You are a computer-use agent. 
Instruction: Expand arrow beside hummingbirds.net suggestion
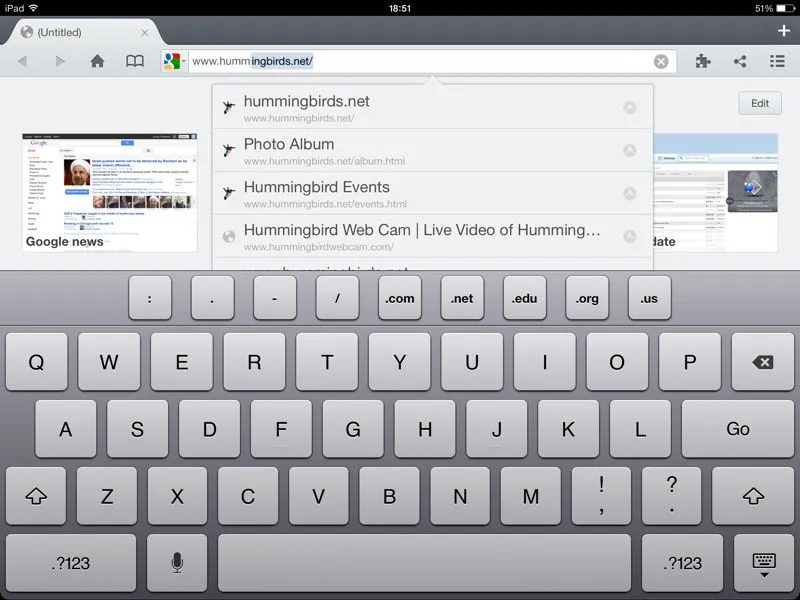(x=629, y=108)
